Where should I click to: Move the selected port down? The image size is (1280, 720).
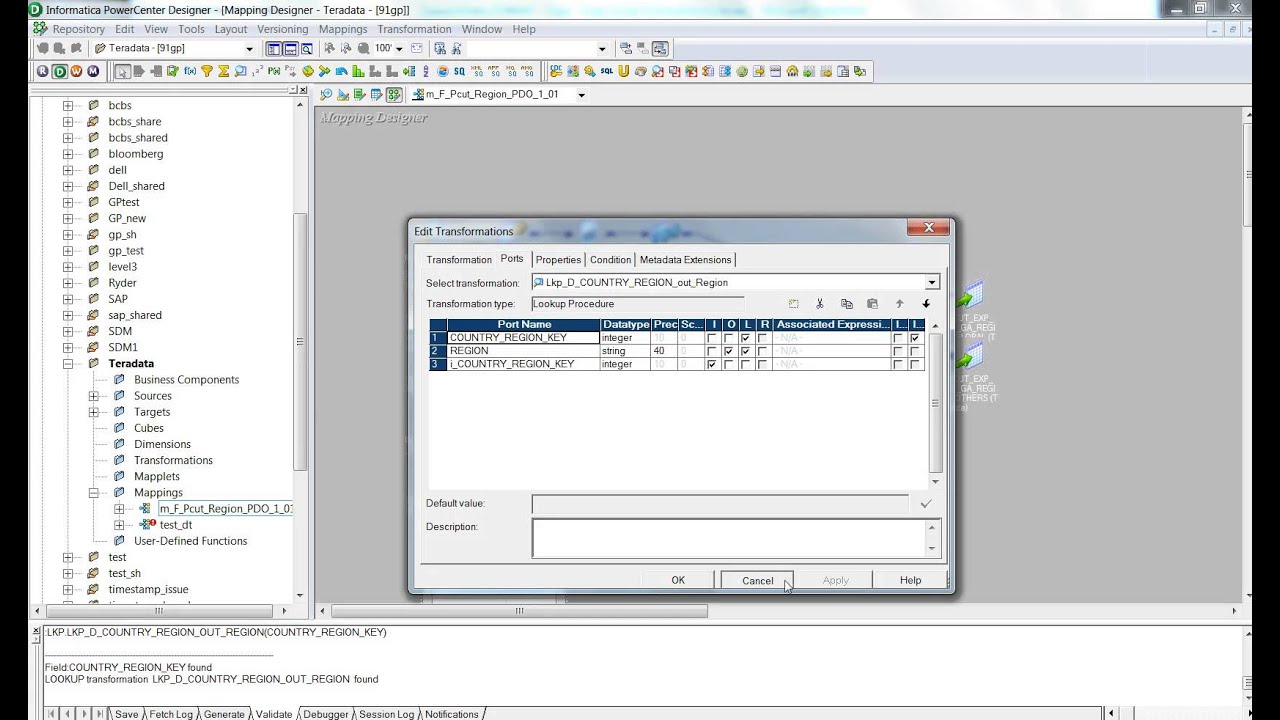(x=926, y=304)
